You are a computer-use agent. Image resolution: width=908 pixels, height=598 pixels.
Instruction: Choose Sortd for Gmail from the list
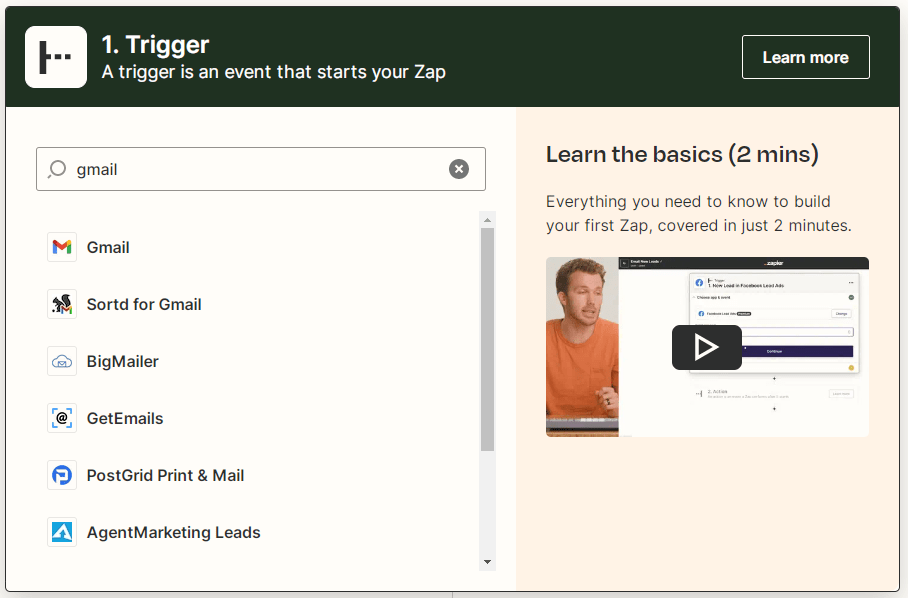click(145, 304)
